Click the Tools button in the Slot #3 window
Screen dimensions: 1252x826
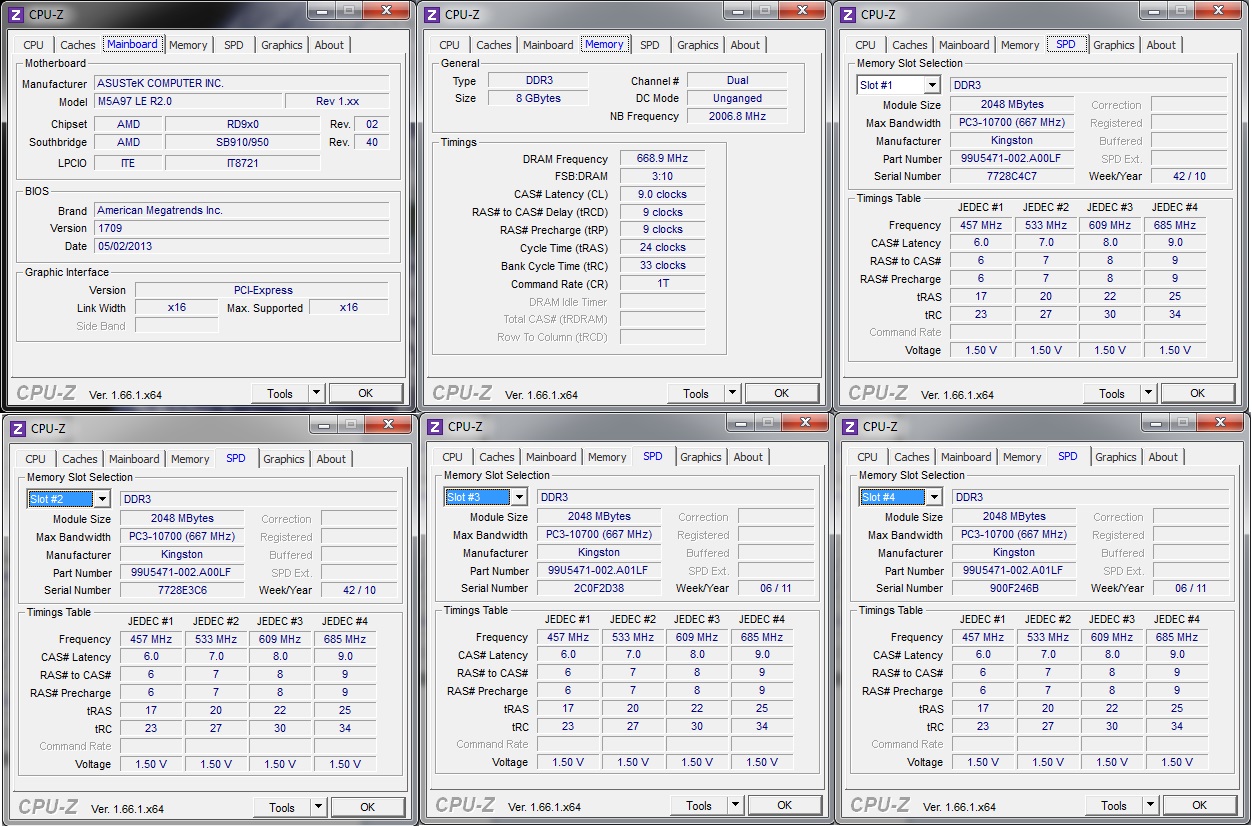point(699,805)
